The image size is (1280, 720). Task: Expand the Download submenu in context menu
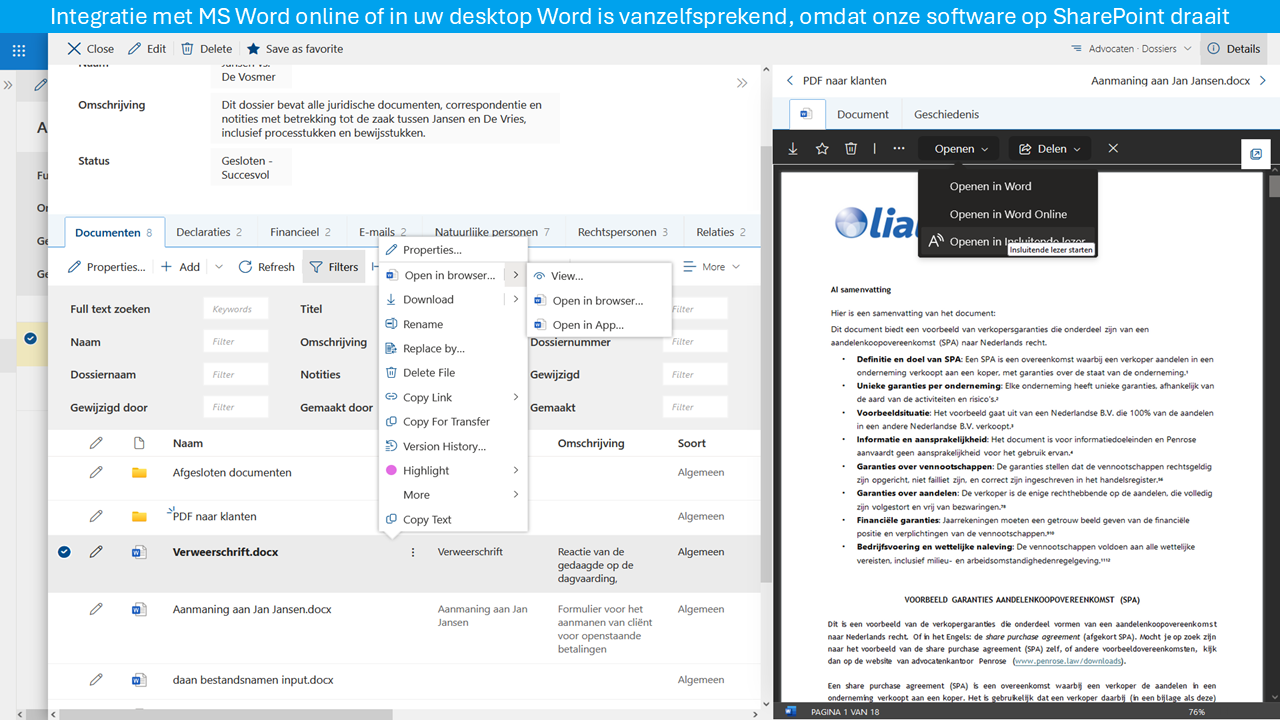pyautogui.click(x=516, y=299)
